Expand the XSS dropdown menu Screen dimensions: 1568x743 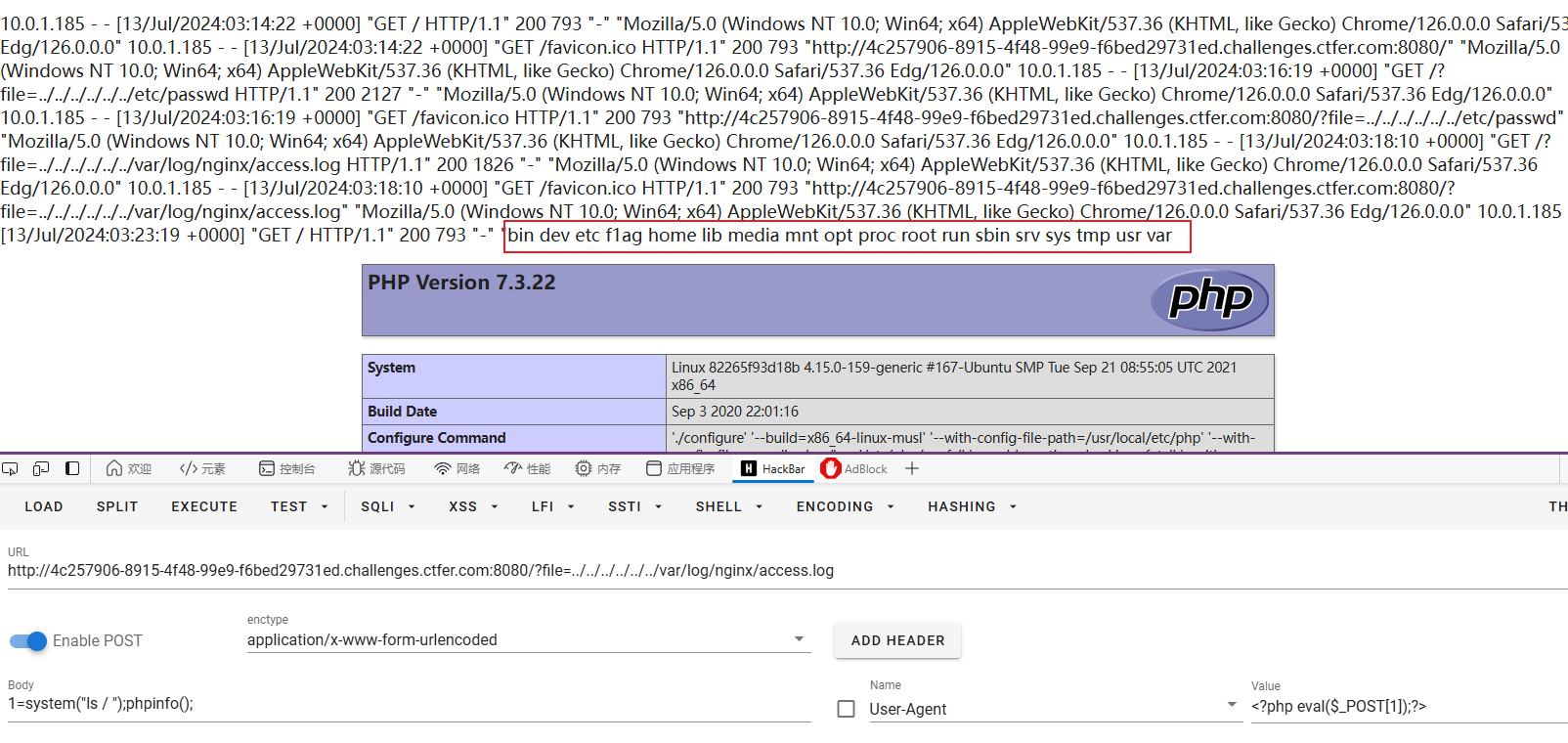click(474, 506)
